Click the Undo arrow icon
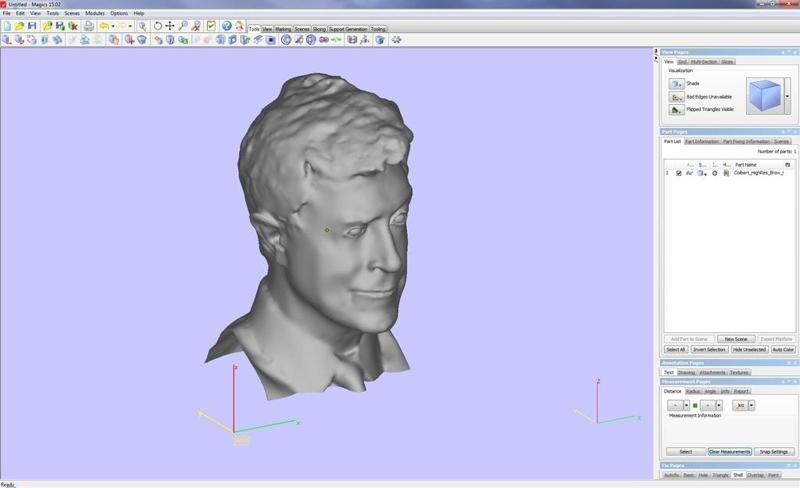This screenshot has height=488, width=800. (104, 26)
